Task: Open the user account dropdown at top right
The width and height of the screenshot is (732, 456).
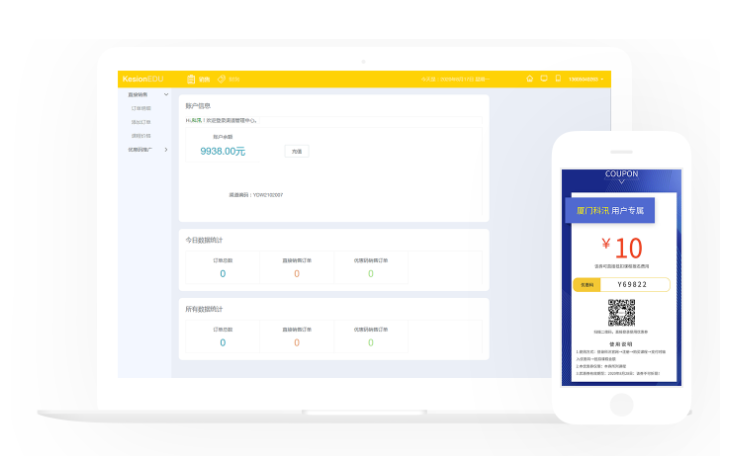Action: pyautogui.click(x=585, y=78)
